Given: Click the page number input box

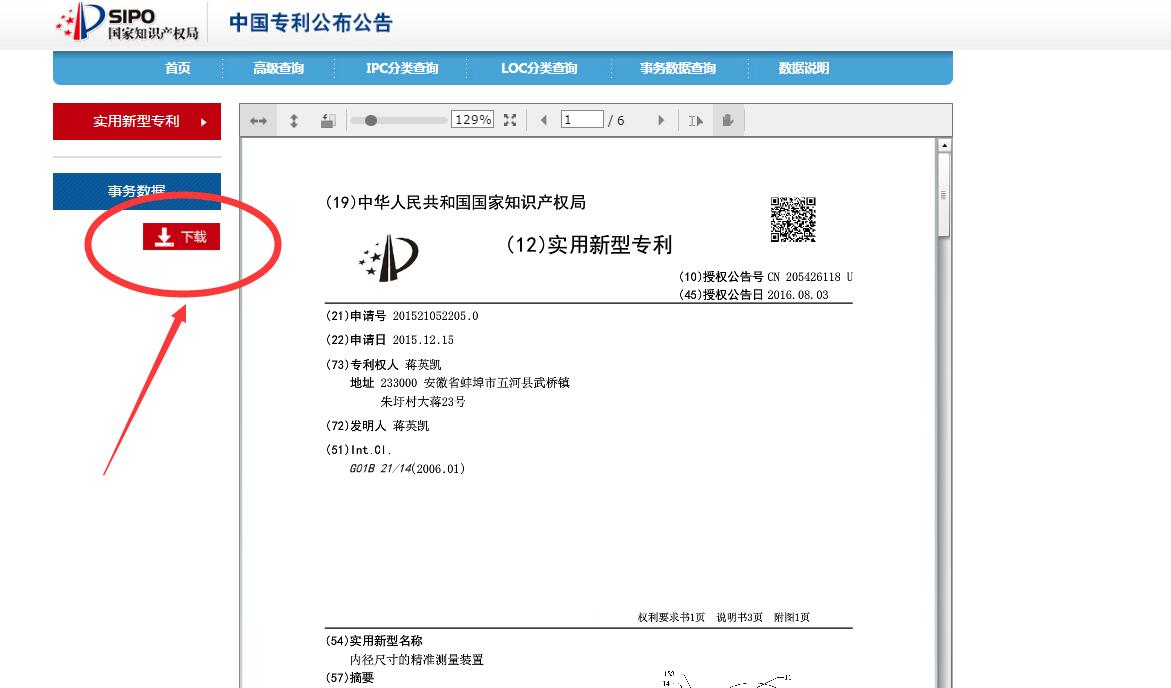Looking at the screenshot, I should 582,120.
